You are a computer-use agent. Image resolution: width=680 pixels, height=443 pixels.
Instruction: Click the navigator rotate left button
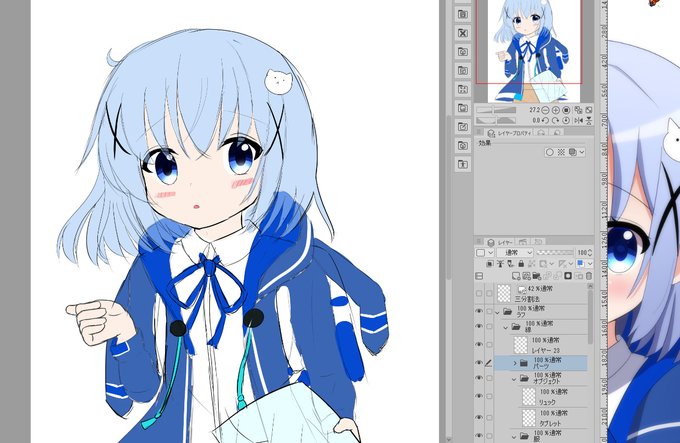[545, 121]
